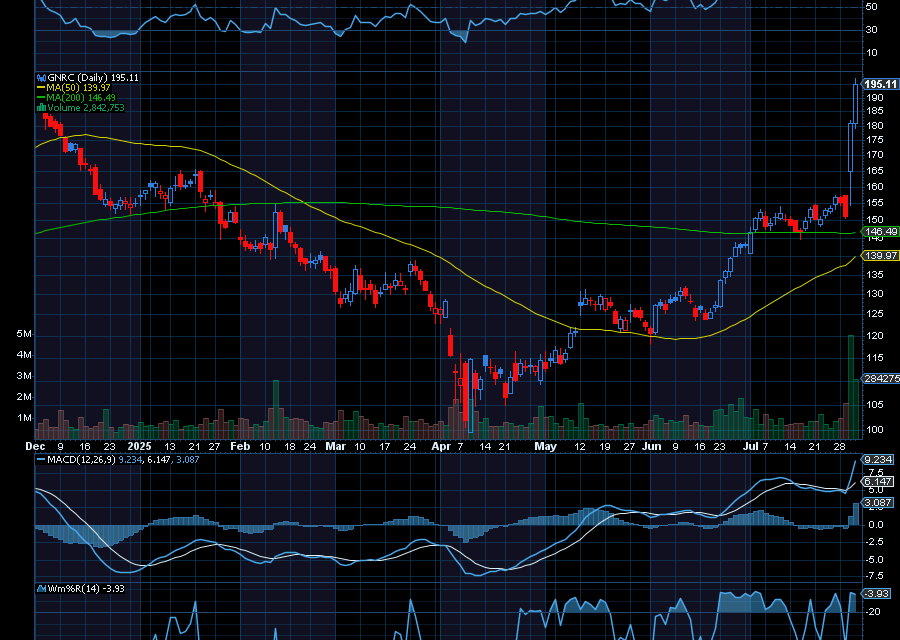
Task: Click the 160 price axis label
Action: coord(875,187)
